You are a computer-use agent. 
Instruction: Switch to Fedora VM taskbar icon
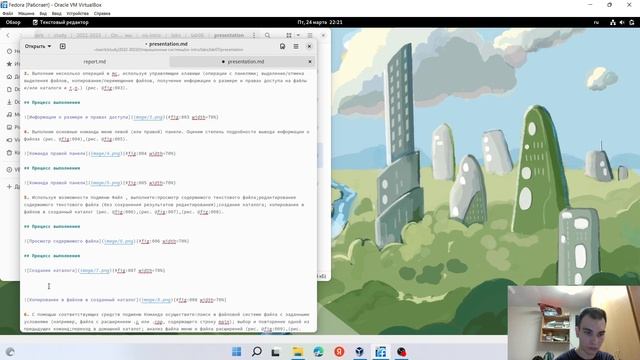click(x=380, y=351)
